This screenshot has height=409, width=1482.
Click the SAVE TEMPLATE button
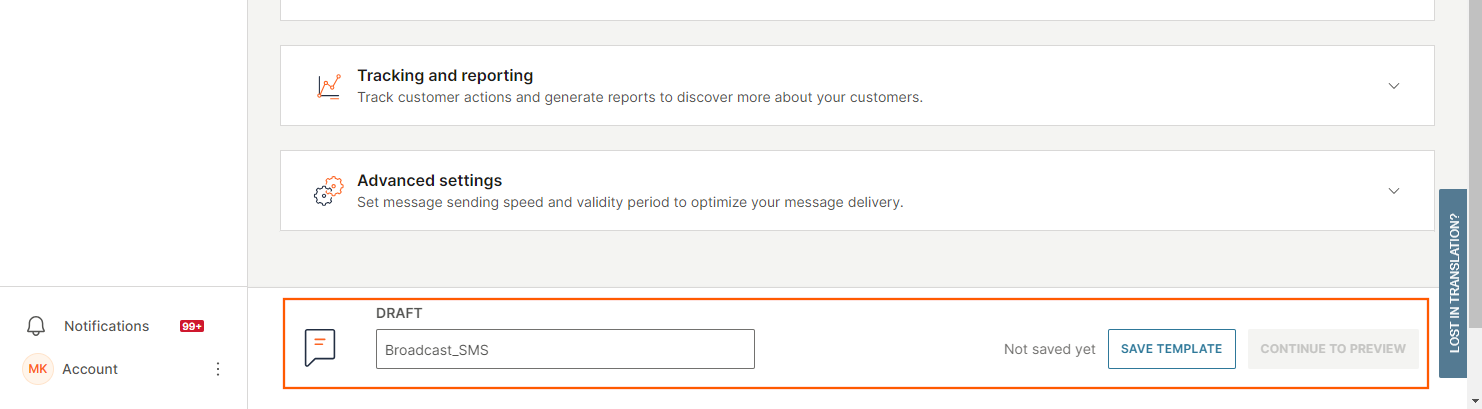click(1171, 349)
